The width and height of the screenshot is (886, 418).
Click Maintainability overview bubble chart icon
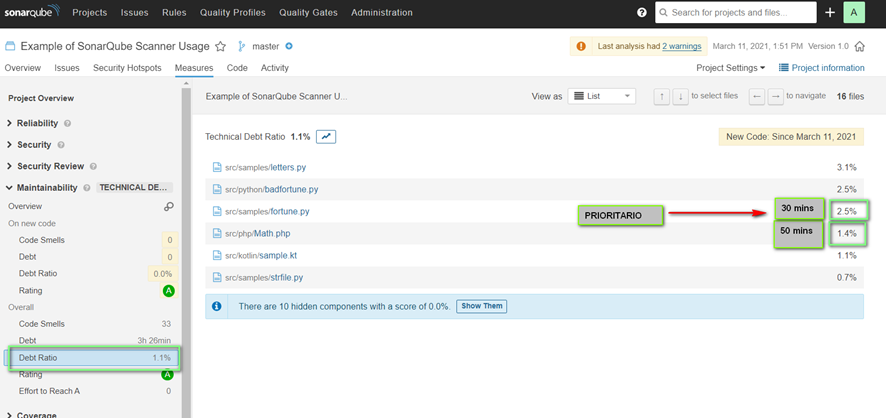pos(168,207)
